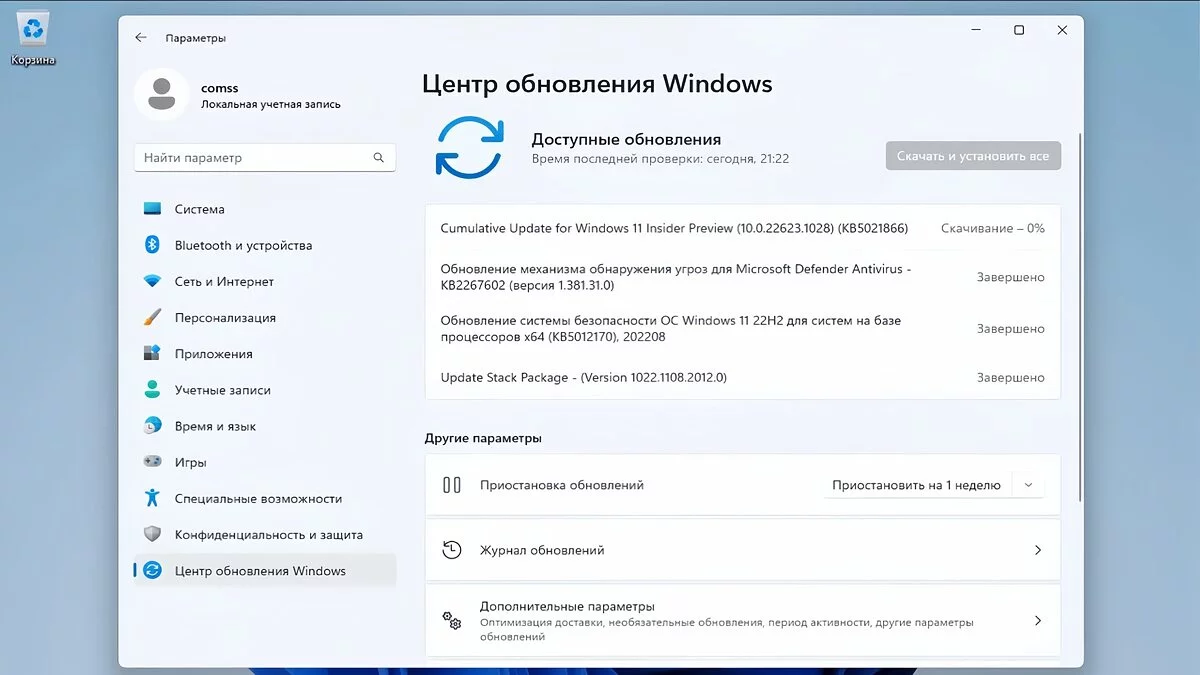Click the Система monitor icon
1200x675 pixels.
pos(152,209)
